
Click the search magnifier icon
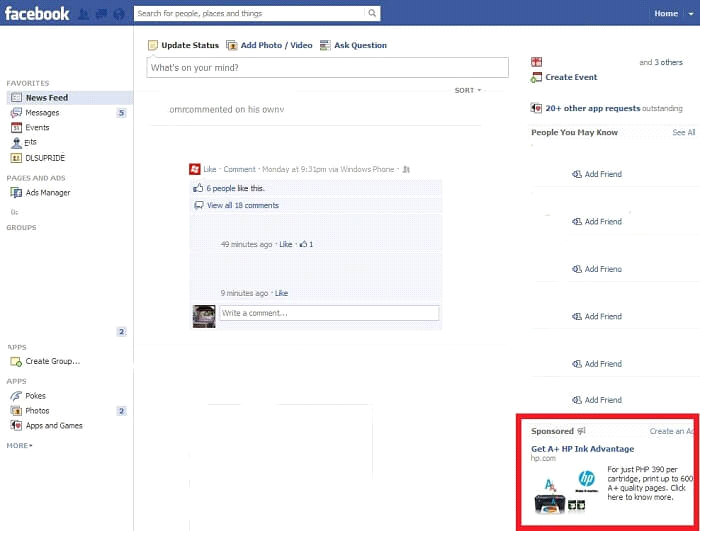(372, 14)
